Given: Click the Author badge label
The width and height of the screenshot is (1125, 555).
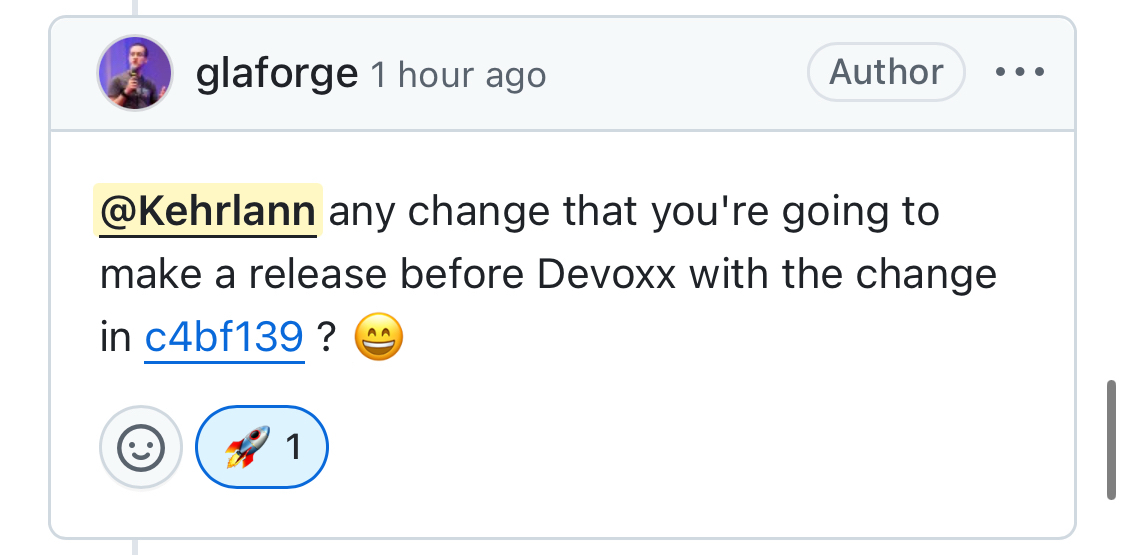Looking at the screenshot, I should pos(885,73).
